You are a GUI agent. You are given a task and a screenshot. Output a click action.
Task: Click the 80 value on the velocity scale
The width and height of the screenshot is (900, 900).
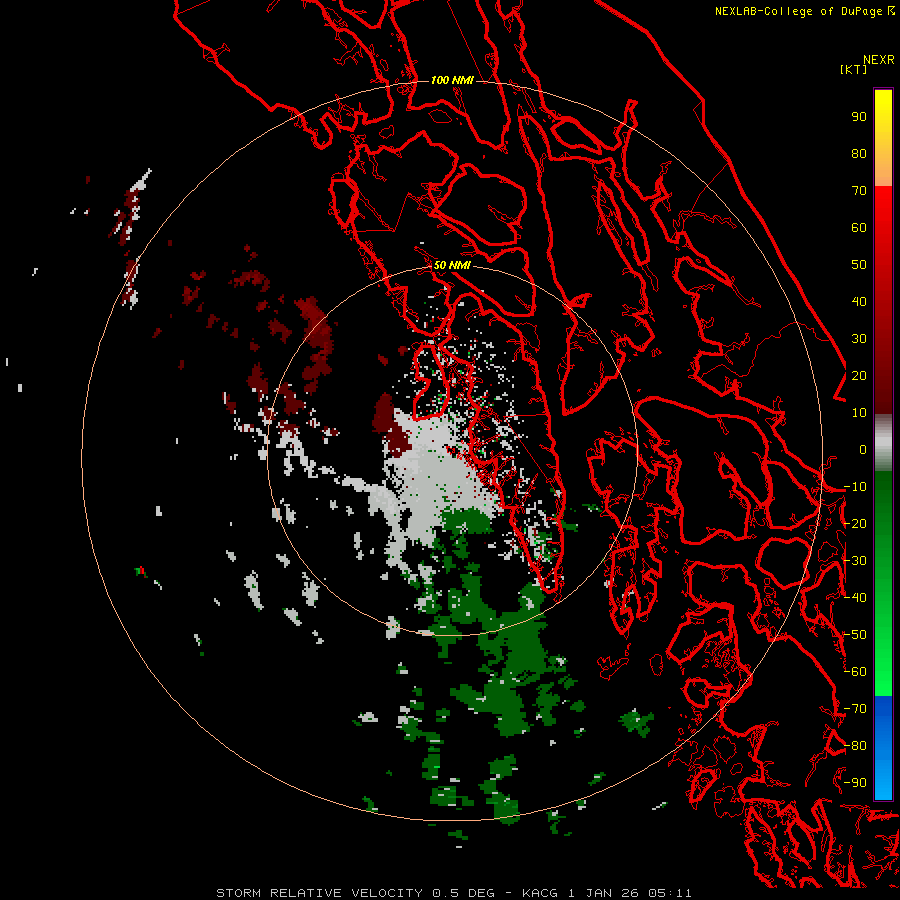(859, 154)
